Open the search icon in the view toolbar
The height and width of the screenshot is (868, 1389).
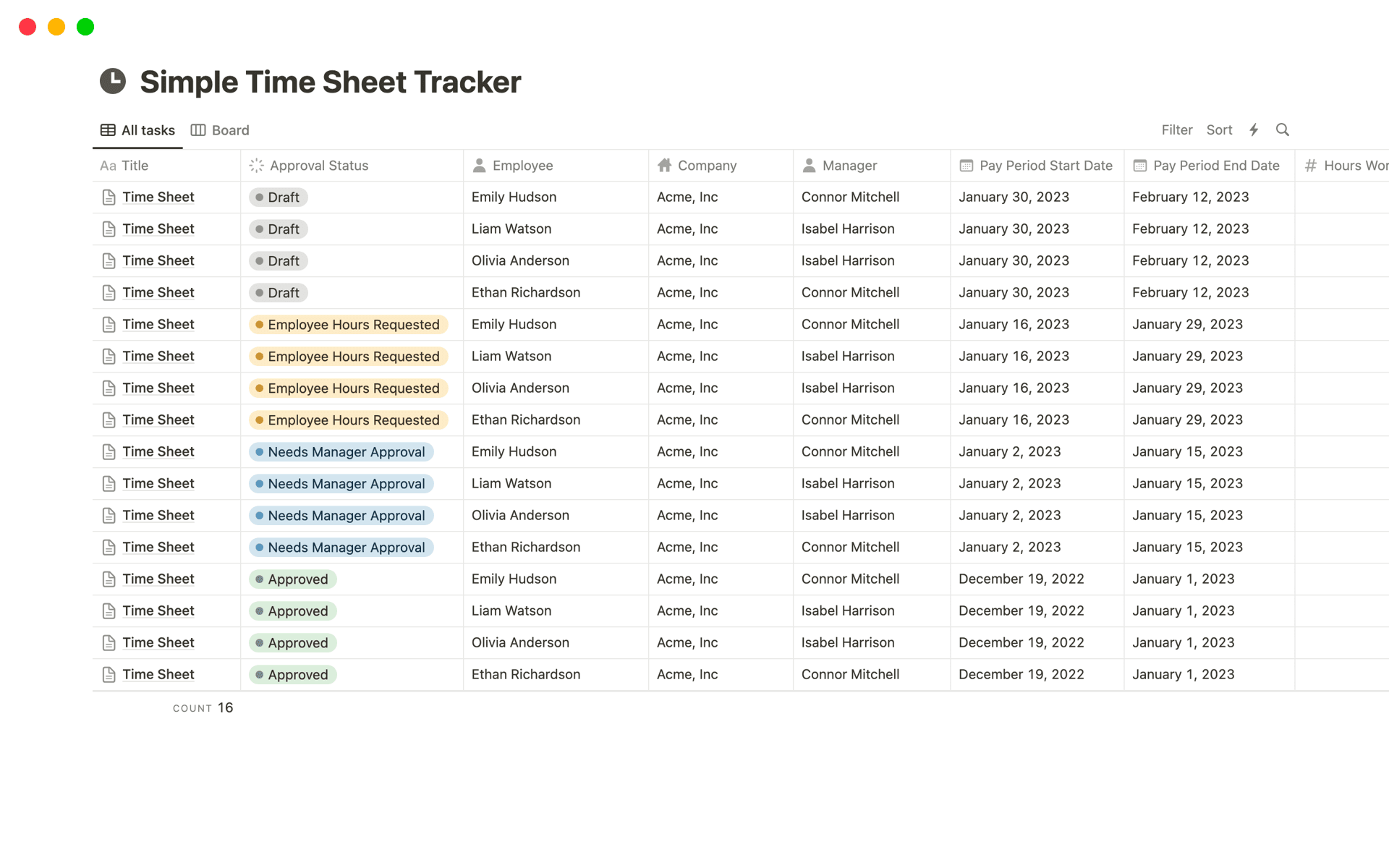tap(1282, 129)
